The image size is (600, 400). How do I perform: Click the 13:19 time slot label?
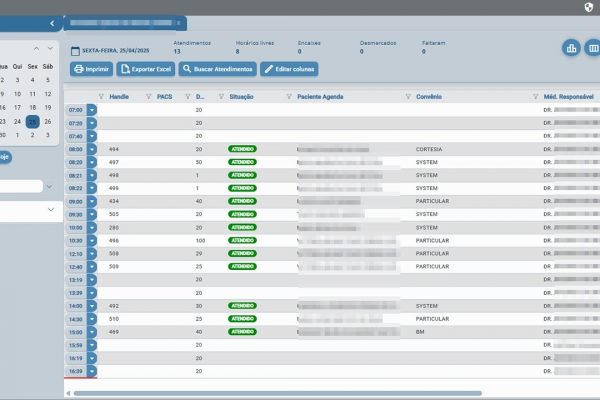point(75,280)
